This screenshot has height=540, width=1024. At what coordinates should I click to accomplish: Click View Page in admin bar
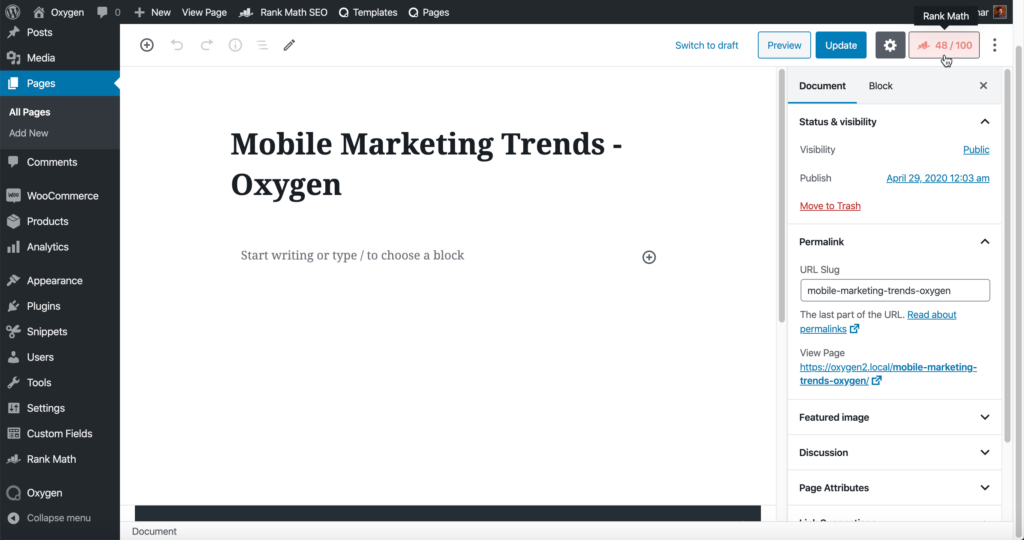tap(204, 12)
